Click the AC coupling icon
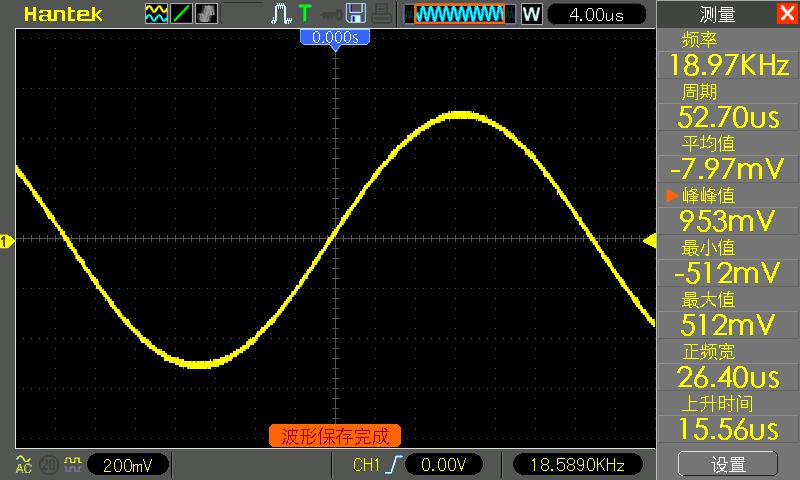This screenshot has width=800, height=480. pyautogui.click(x=23, y=464)
